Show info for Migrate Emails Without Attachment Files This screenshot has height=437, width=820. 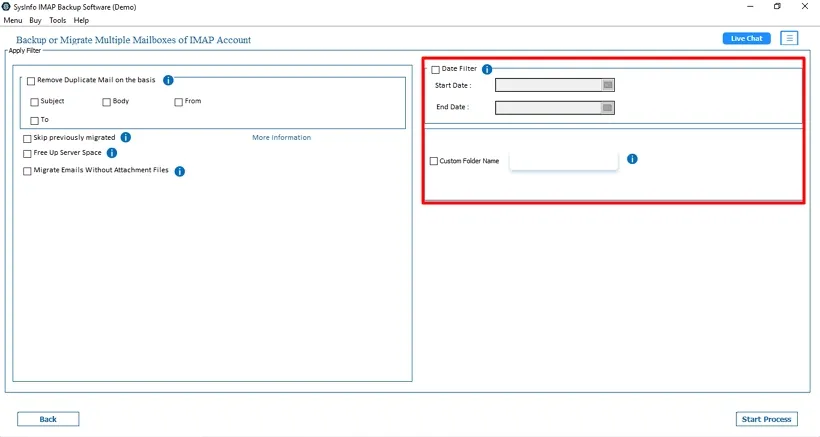pos(179,171)
